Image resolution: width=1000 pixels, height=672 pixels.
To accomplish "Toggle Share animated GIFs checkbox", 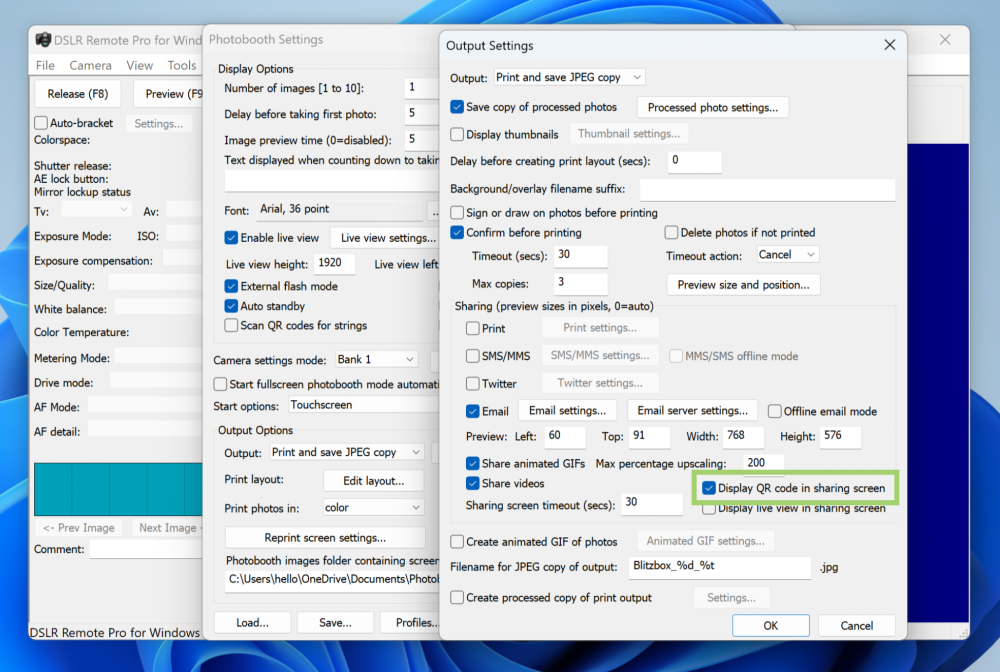I will coord(473,463).
